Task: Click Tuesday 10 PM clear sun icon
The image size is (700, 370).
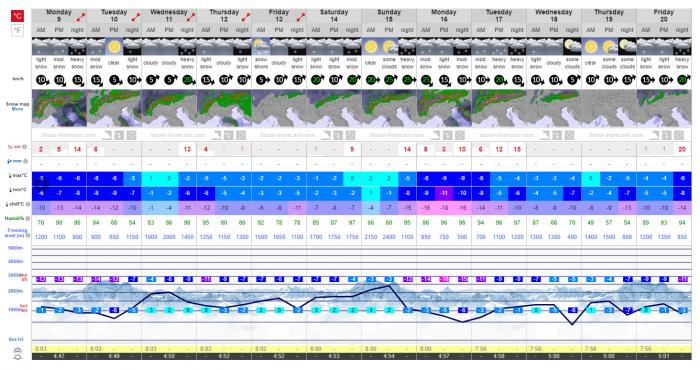Action: pos(114,47)
